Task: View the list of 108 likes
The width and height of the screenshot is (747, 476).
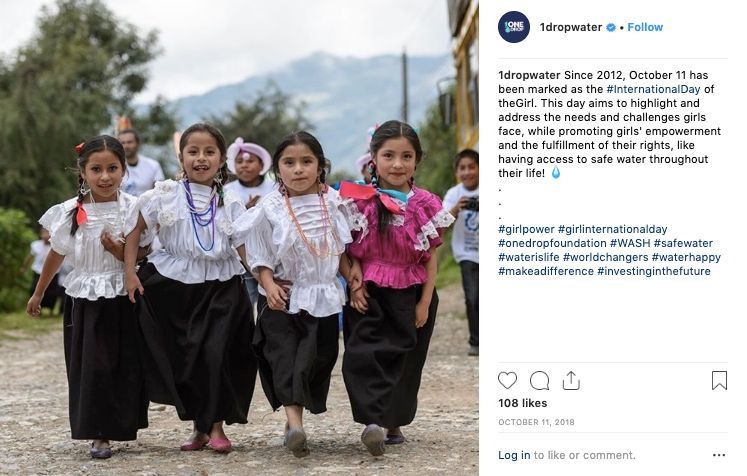Action: click(x=523, y=403)
